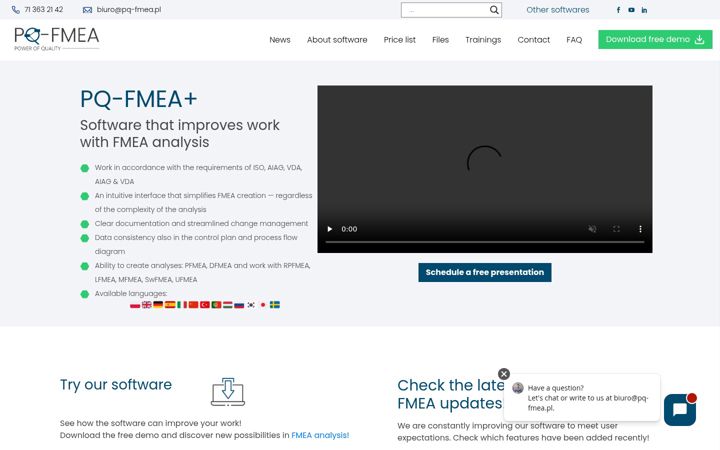Call the phone number 71 363 21 42
This screenshot has height=450, width=720.
[x=44, y=10]
